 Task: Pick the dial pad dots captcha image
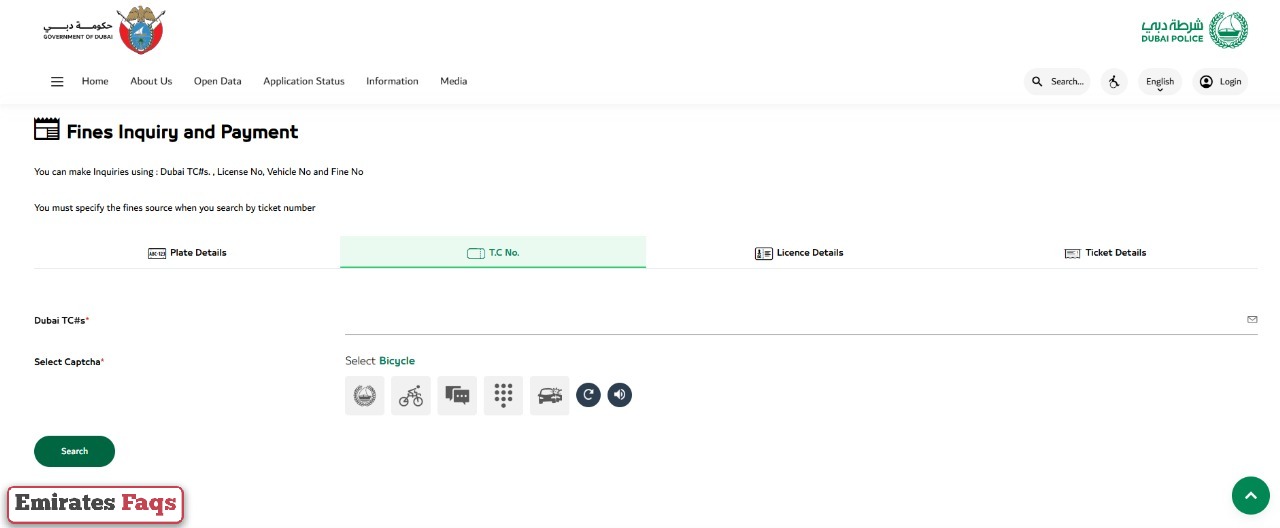503,396
